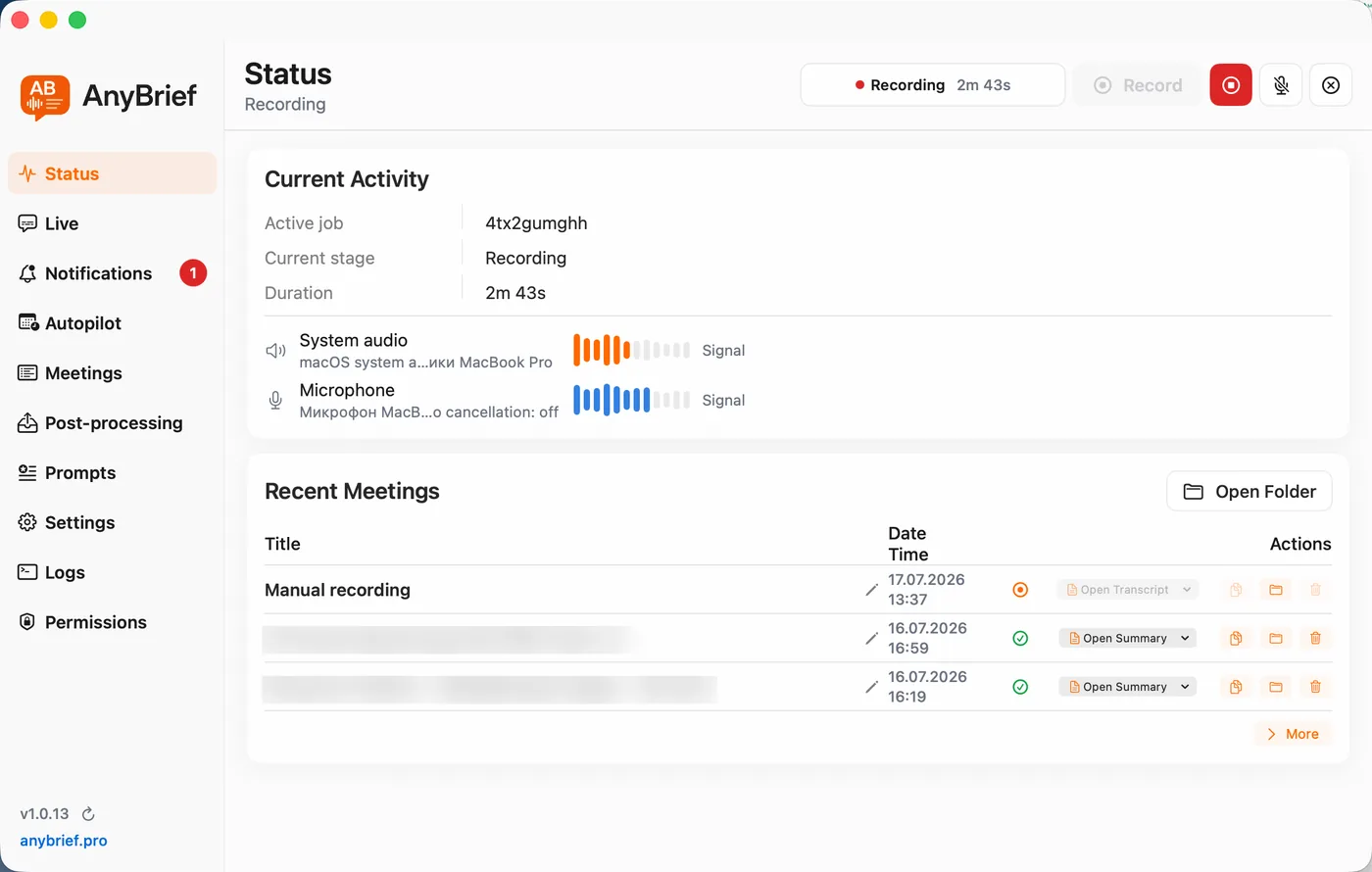Click the System audio speaker icon
The width and height of the screenshot is (1372, 872).
276,351
